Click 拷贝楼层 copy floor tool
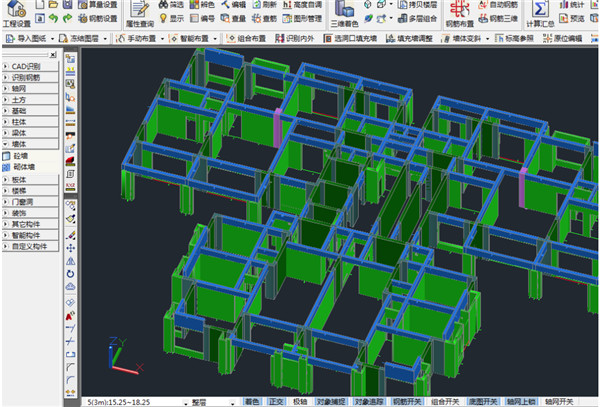Screen dimensions: 600x407 [x=417, y=5]
